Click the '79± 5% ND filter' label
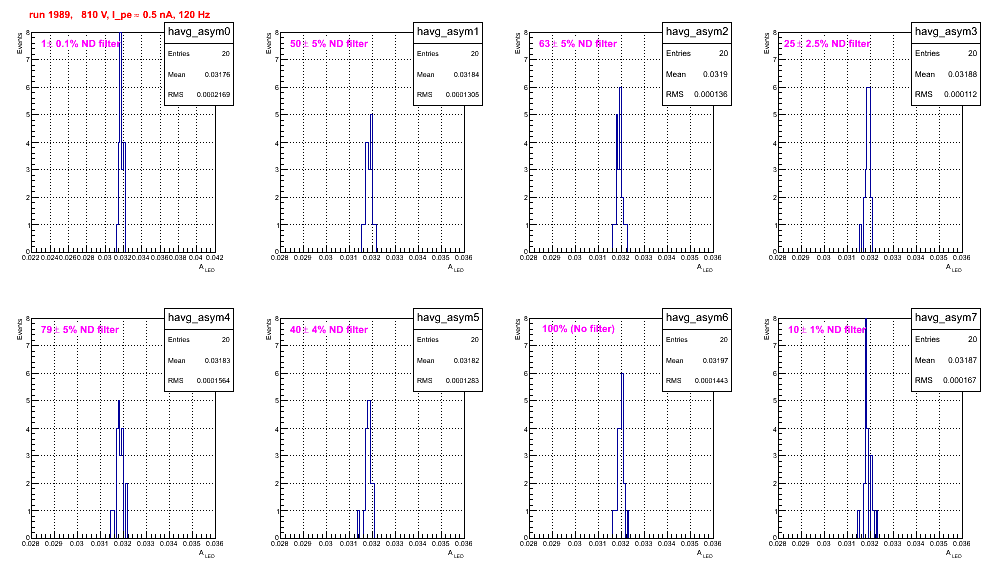Viewport: 996px width, 572px height. (80, 330)
